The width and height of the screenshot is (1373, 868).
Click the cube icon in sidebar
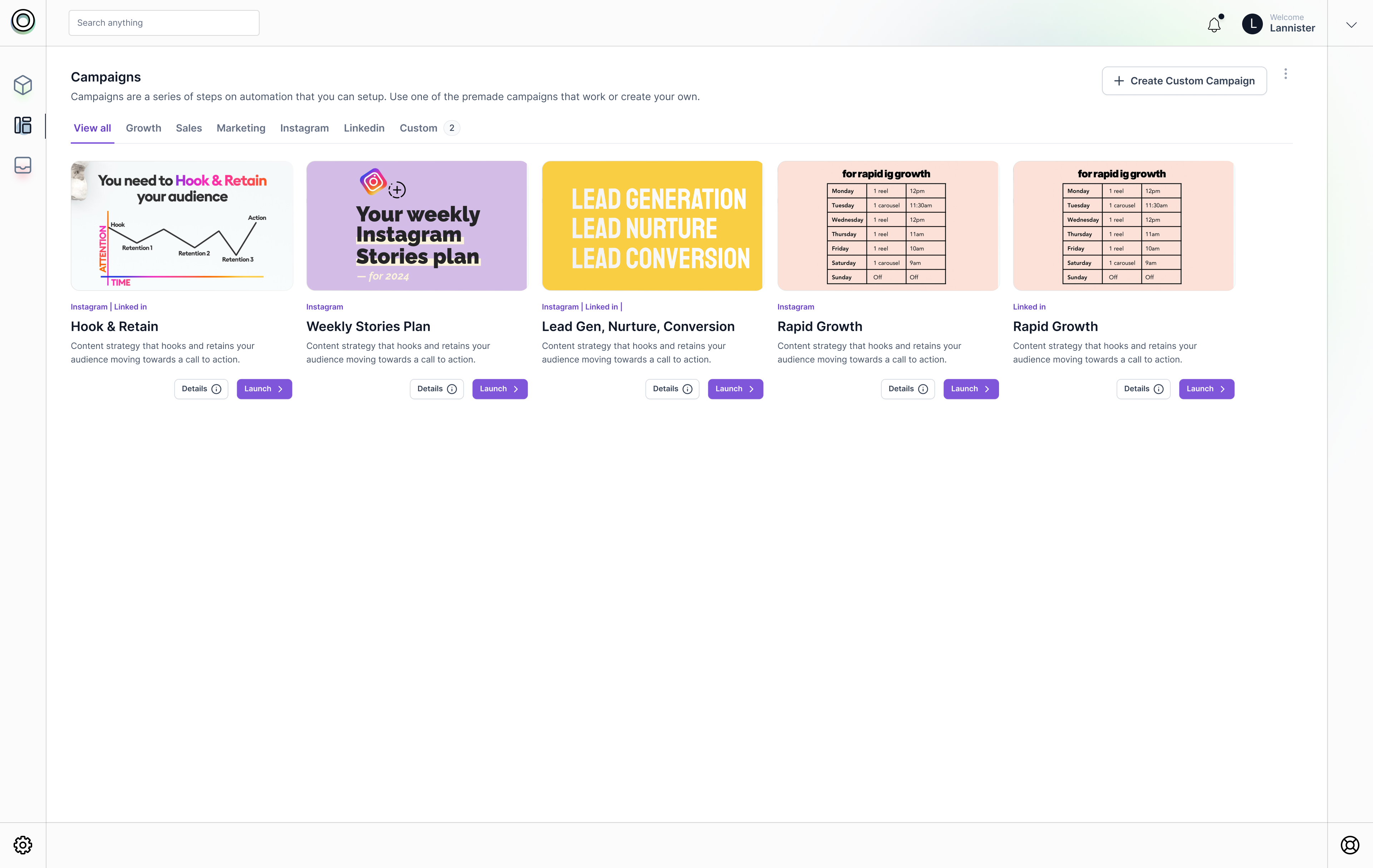click(23, 85)
